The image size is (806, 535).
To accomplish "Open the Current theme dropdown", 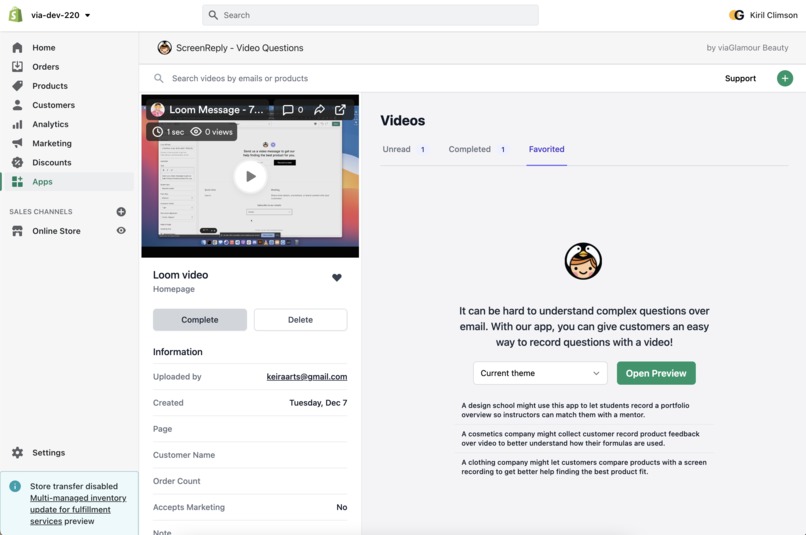I will (x=540, y=373).
